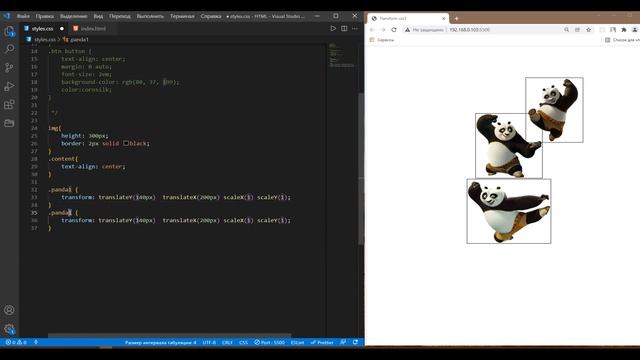The height and width of the screenshot is (360, 640).
Task: Place cursor on line 33 transform rule
Action: [x=176, y=197]
